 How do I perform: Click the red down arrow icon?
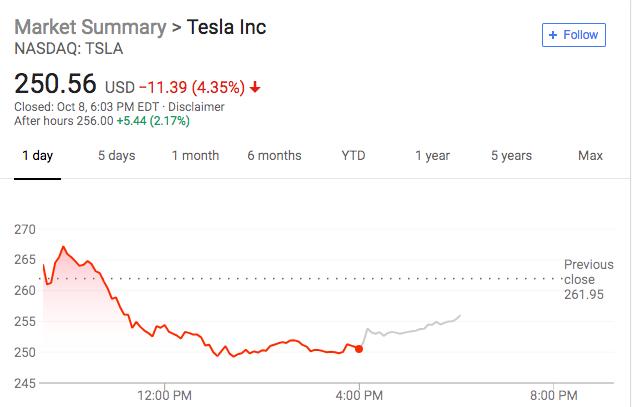point(256,86)
